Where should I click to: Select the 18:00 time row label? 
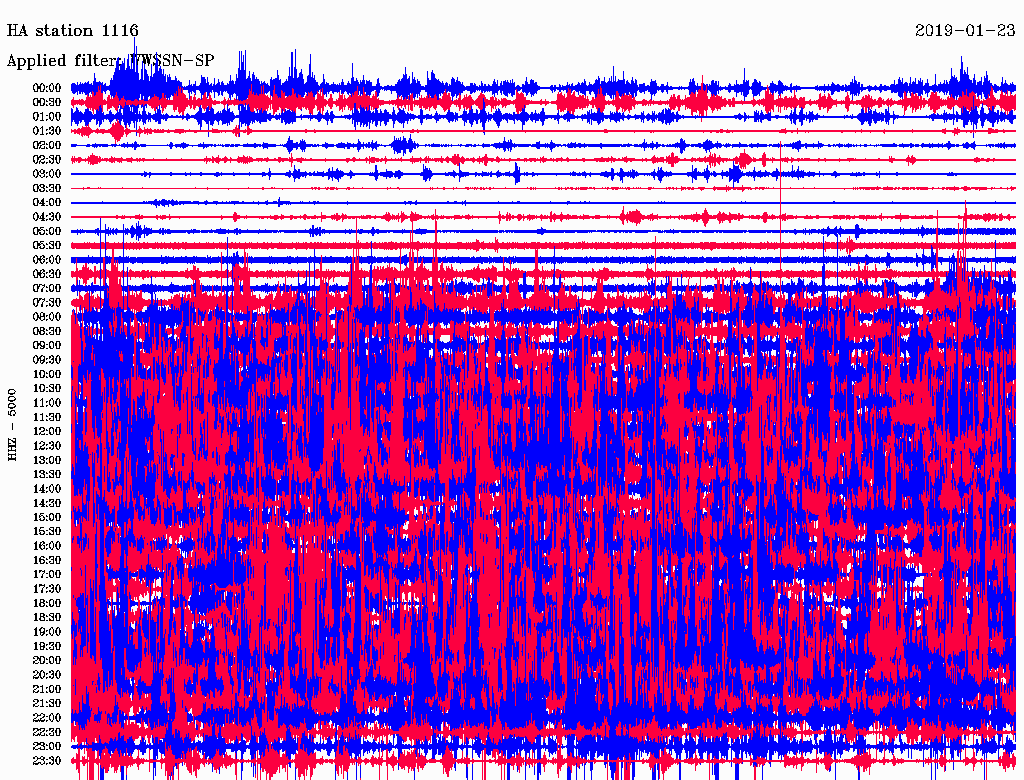tap(47, 604)
